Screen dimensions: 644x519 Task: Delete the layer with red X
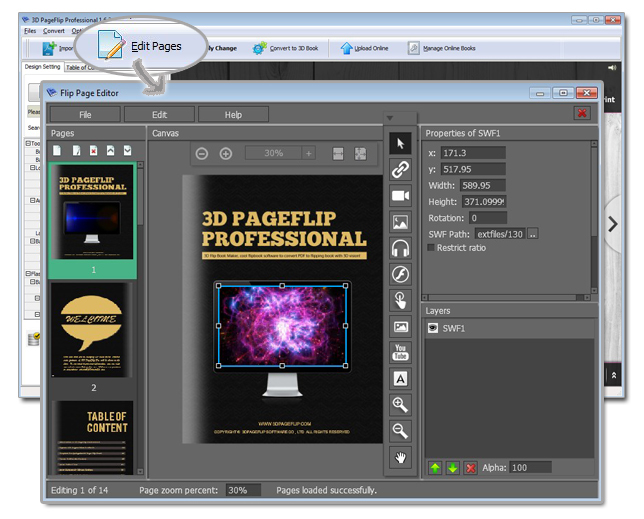click(x=471, y=468)
